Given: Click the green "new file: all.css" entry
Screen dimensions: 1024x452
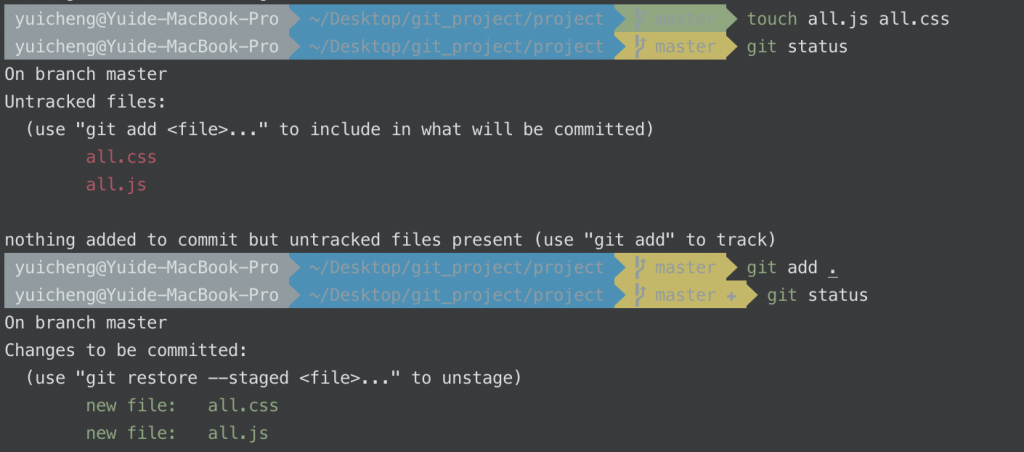Looking at the screenshot, I should [182, 405].
